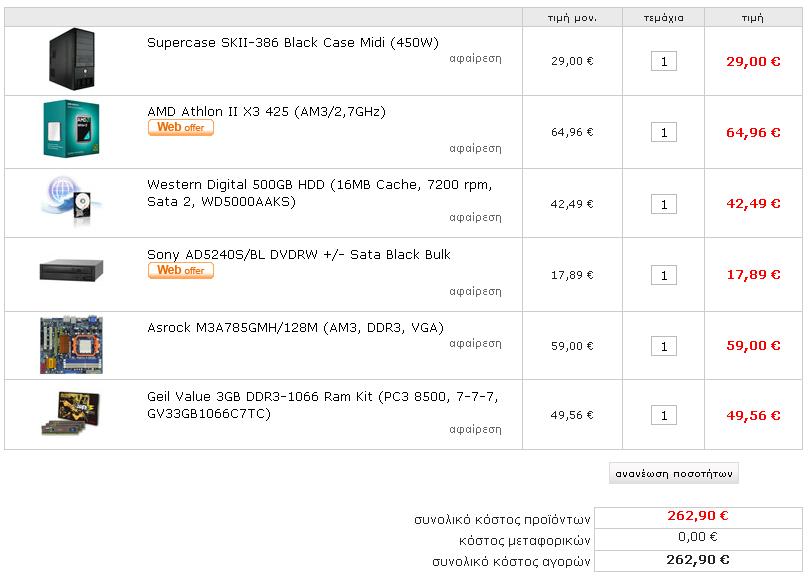Click the Asrock motherboard image

tap(71, 345)
